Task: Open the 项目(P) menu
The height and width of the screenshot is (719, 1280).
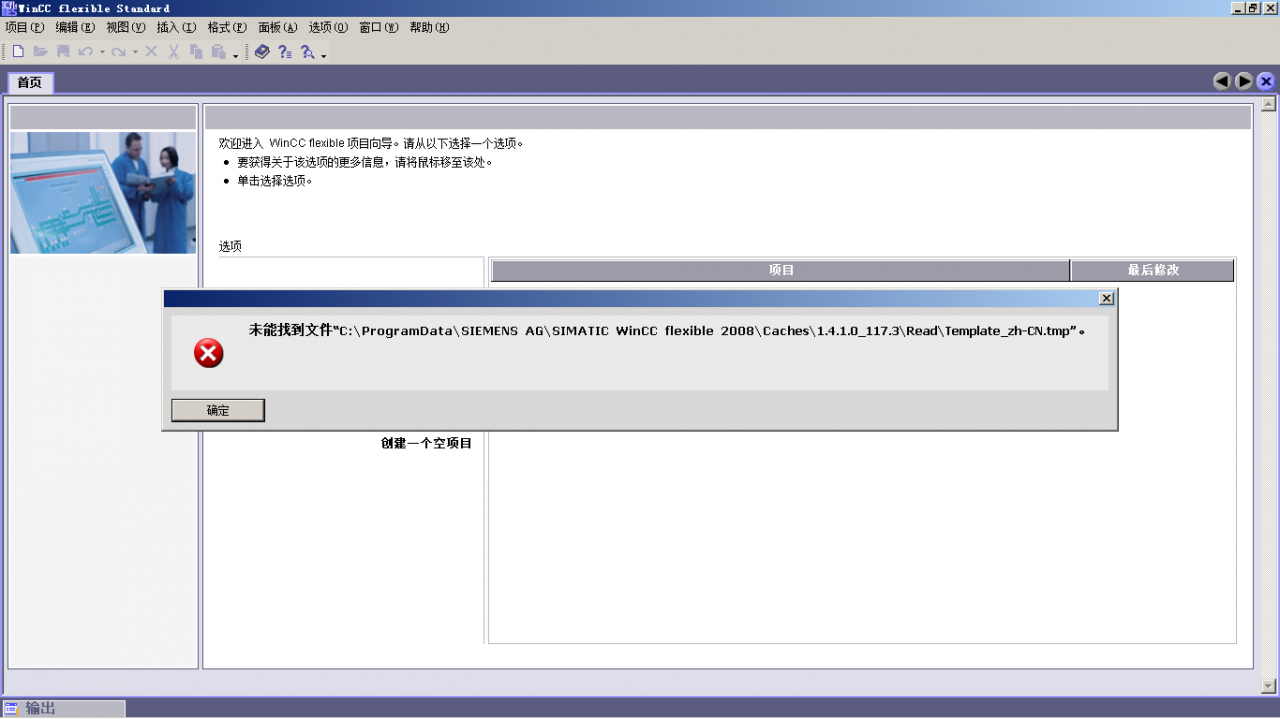Action: tap(25, 28)
